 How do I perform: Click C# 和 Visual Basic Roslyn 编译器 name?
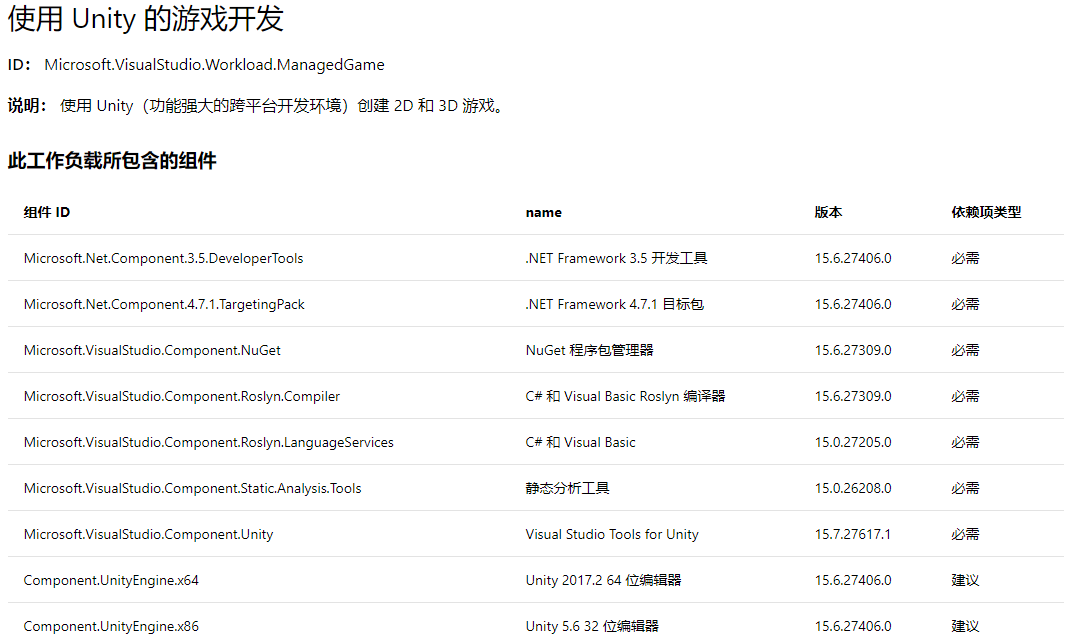625,396
